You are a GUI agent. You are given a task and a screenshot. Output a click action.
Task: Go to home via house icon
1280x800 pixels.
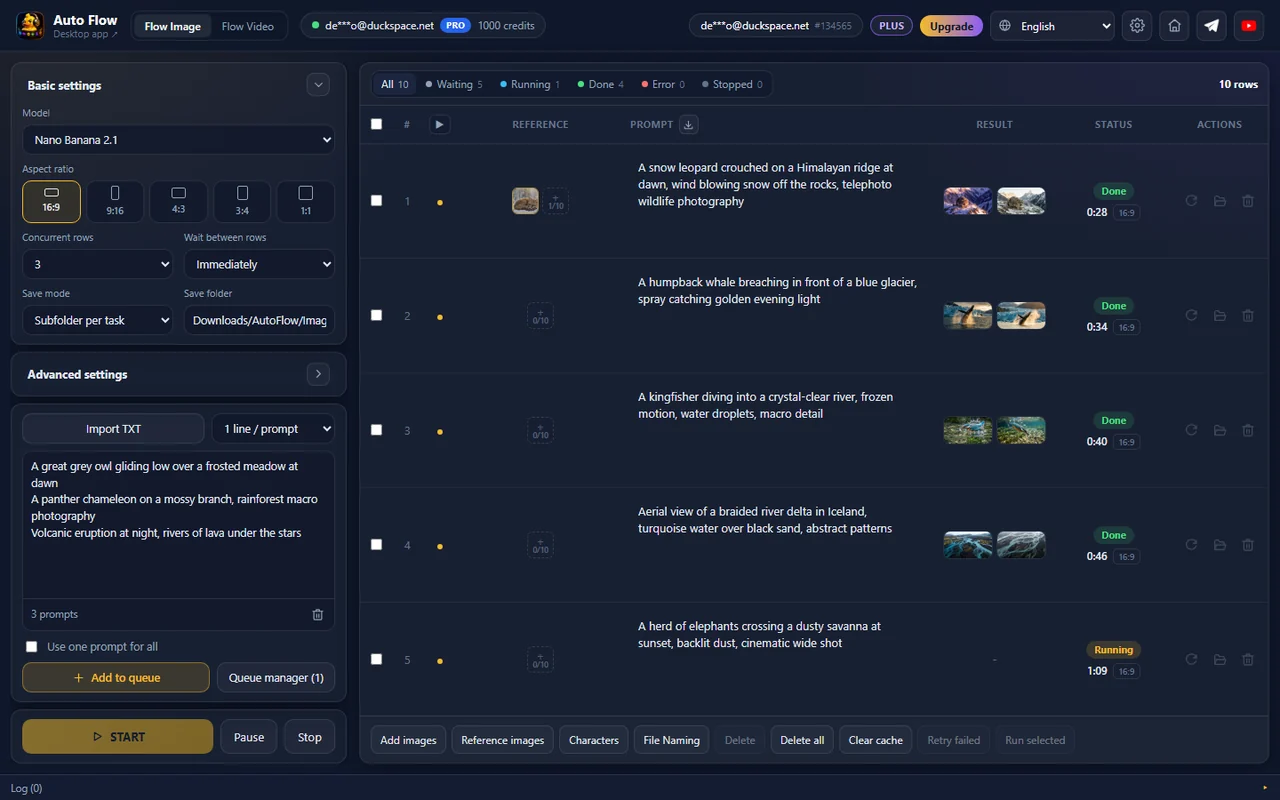pos(1175,26)
